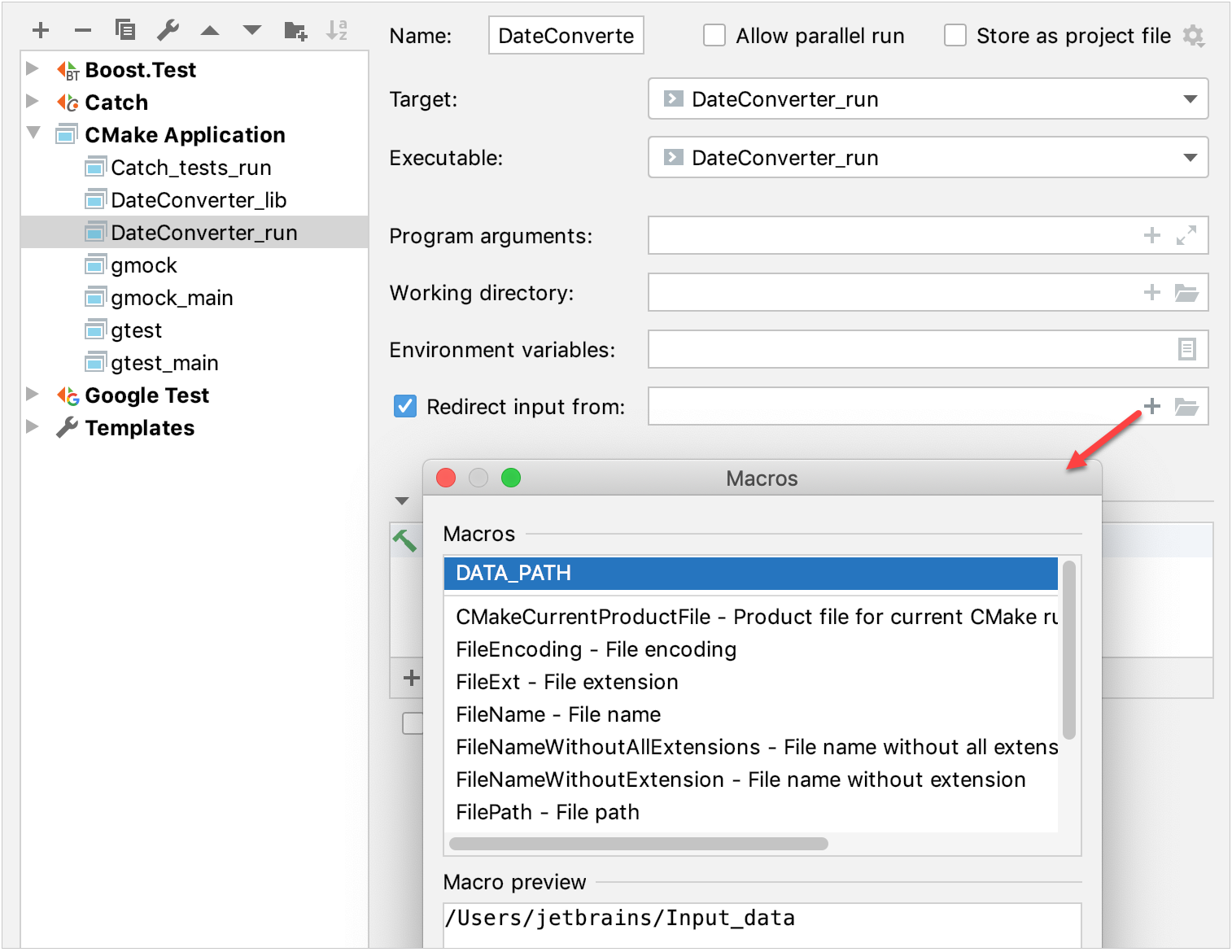Open the Executable dropdown

pos(1190,157)
